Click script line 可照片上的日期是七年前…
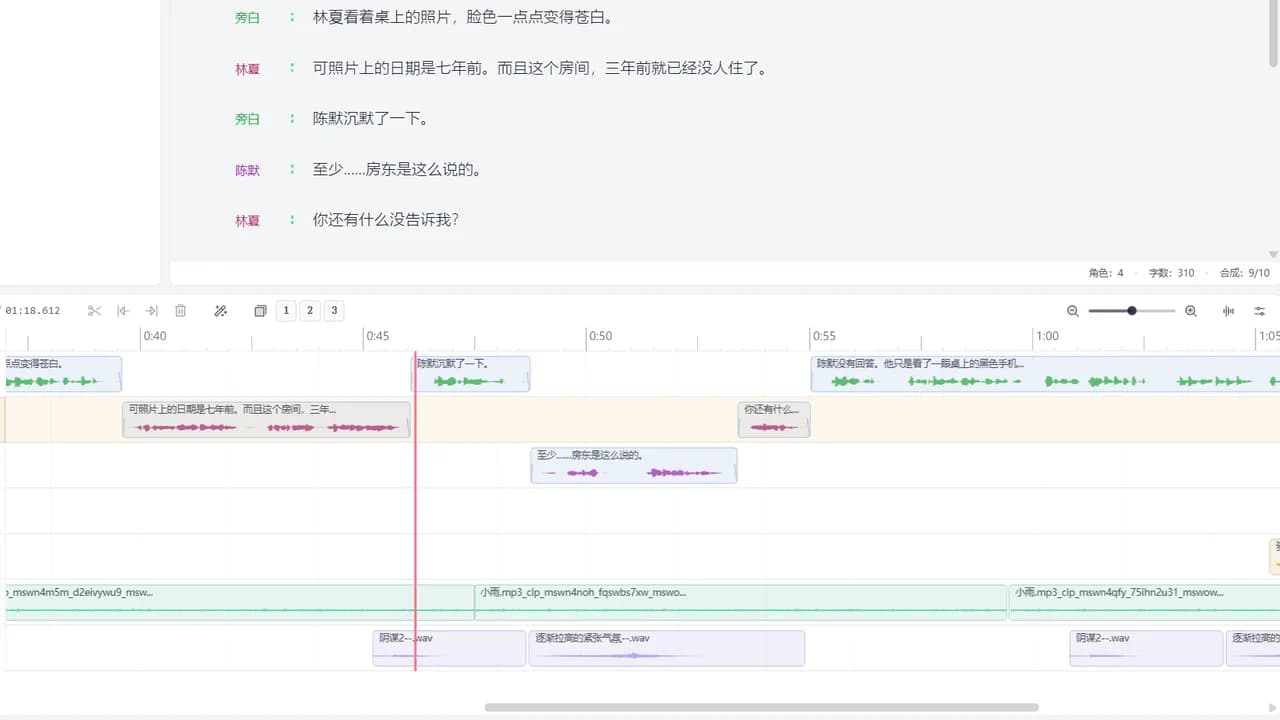Viewport: 1280px width, 720px height. (x=540, y=68)
